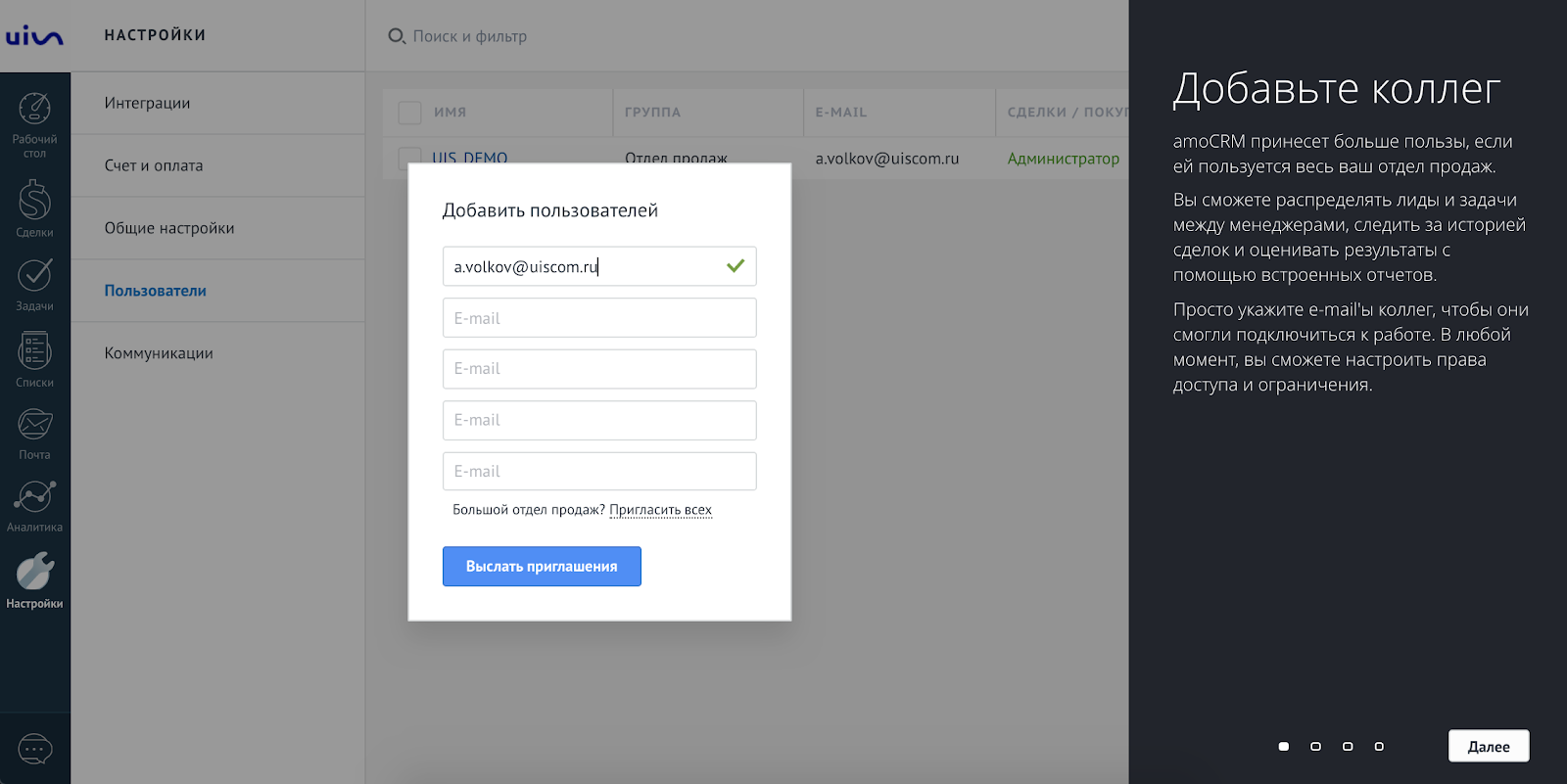Select the fourth onboarding step dot
This screenshot has width=1567, height=784.
click(1379, 747)
